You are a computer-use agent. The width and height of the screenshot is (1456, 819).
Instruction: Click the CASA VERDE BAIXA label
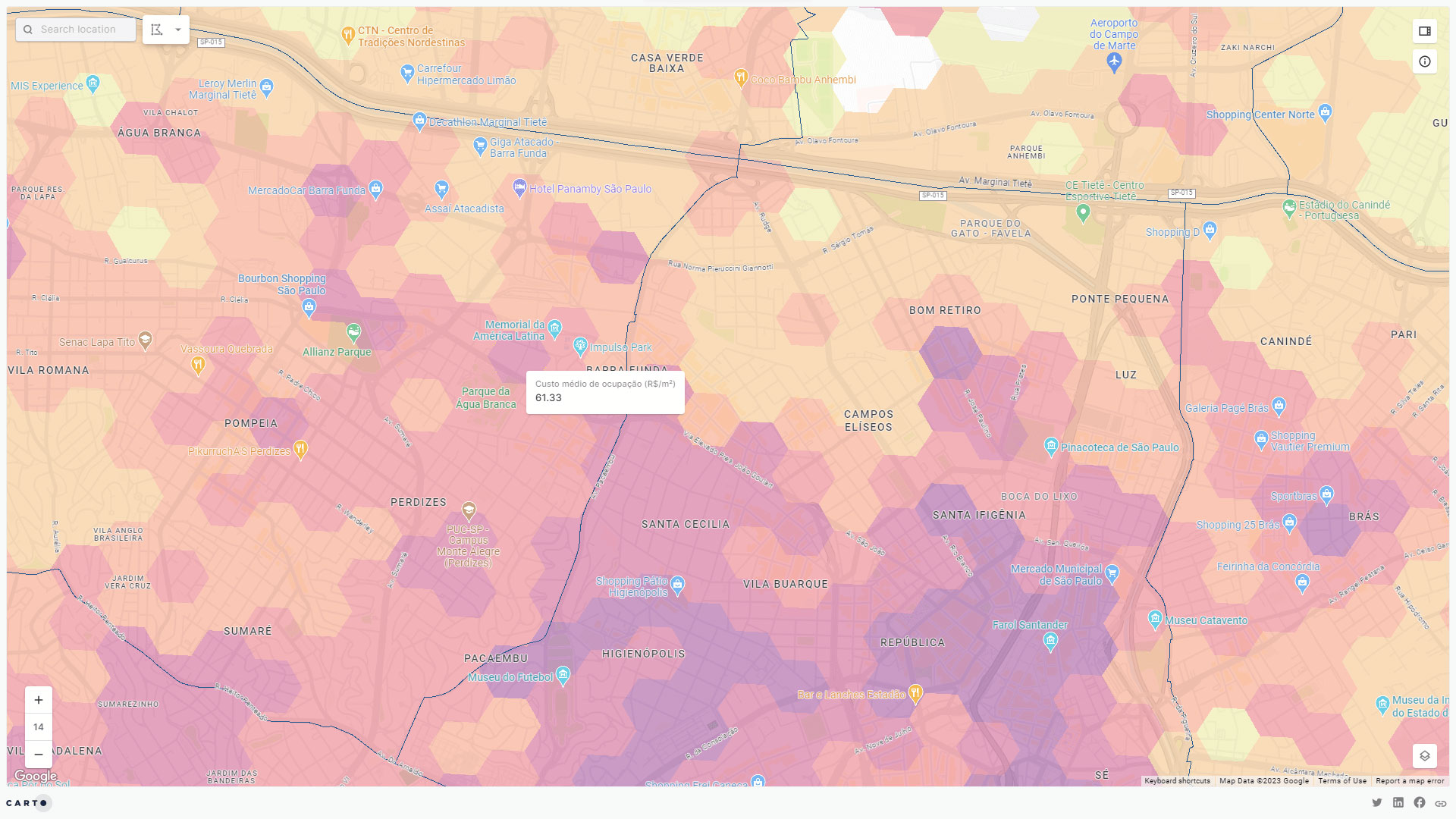pyautogui.click(x=667, y=63)
